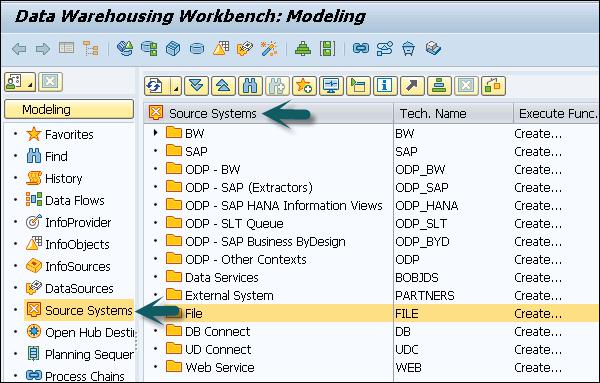Click the InfoObject triangle-grid toolbar icon
The height and width of the screenshot is (383, 600).
(x=221, y=49)
